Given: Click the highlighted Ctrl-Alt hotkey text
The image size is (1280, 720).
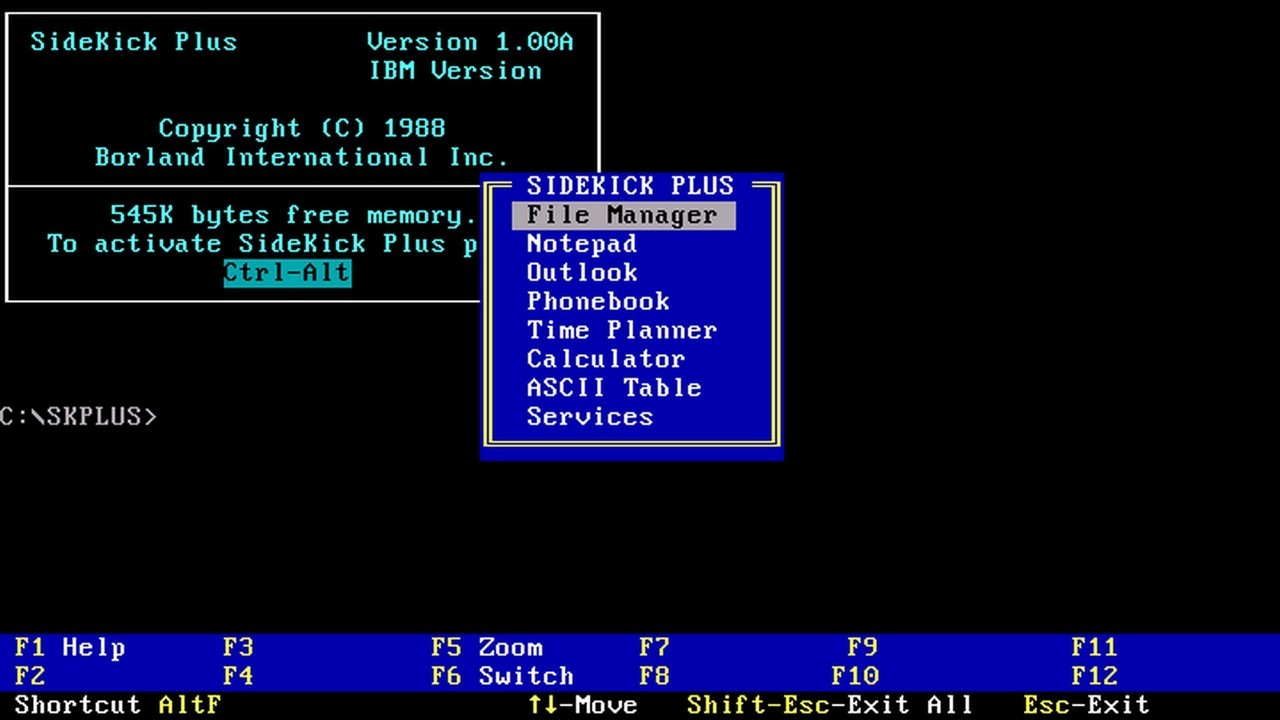Looking at the screenshot, I should pos(287,273).
